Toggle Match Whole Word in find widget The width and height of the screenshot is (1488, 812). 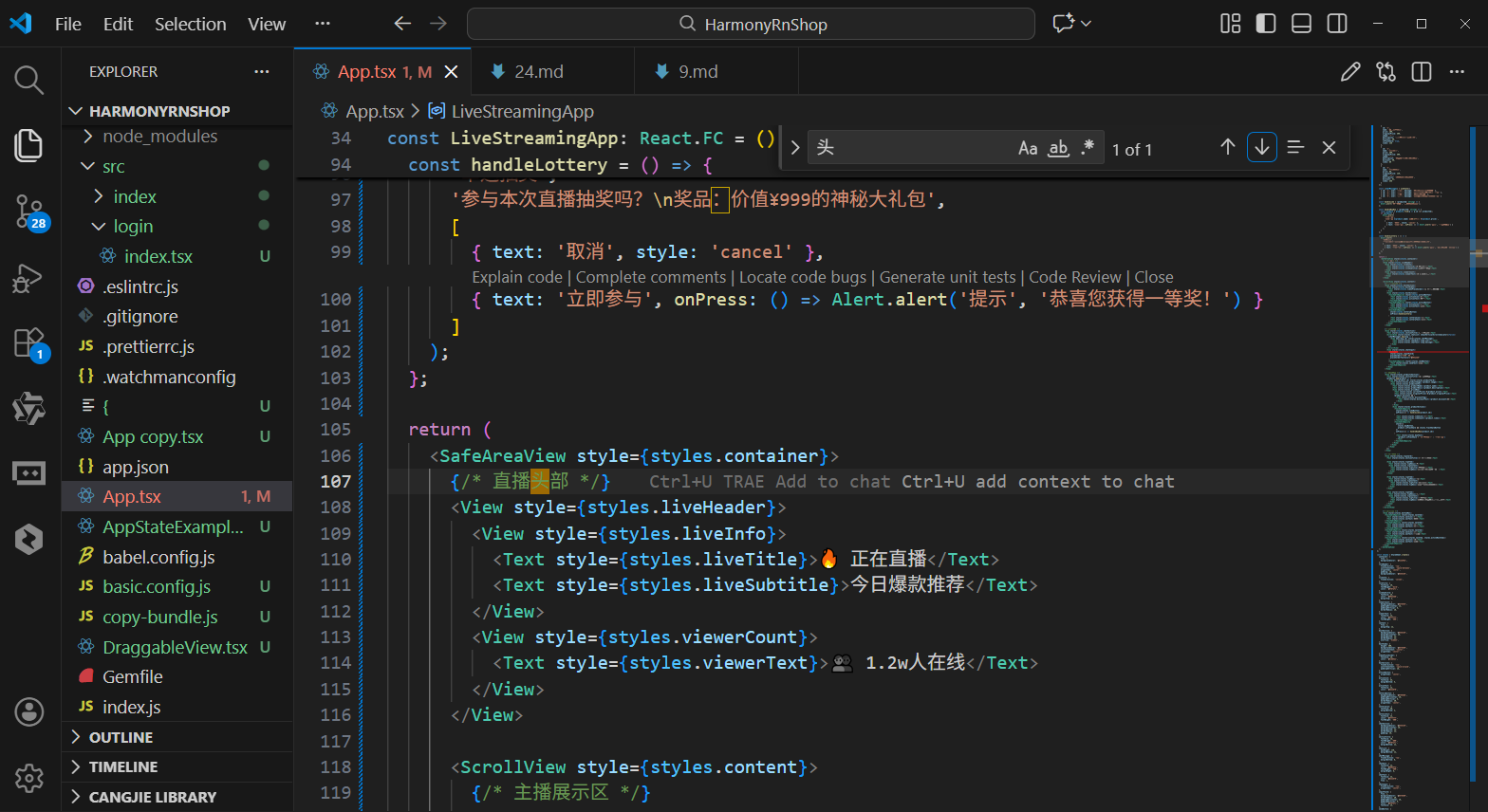coord(1058,148)
